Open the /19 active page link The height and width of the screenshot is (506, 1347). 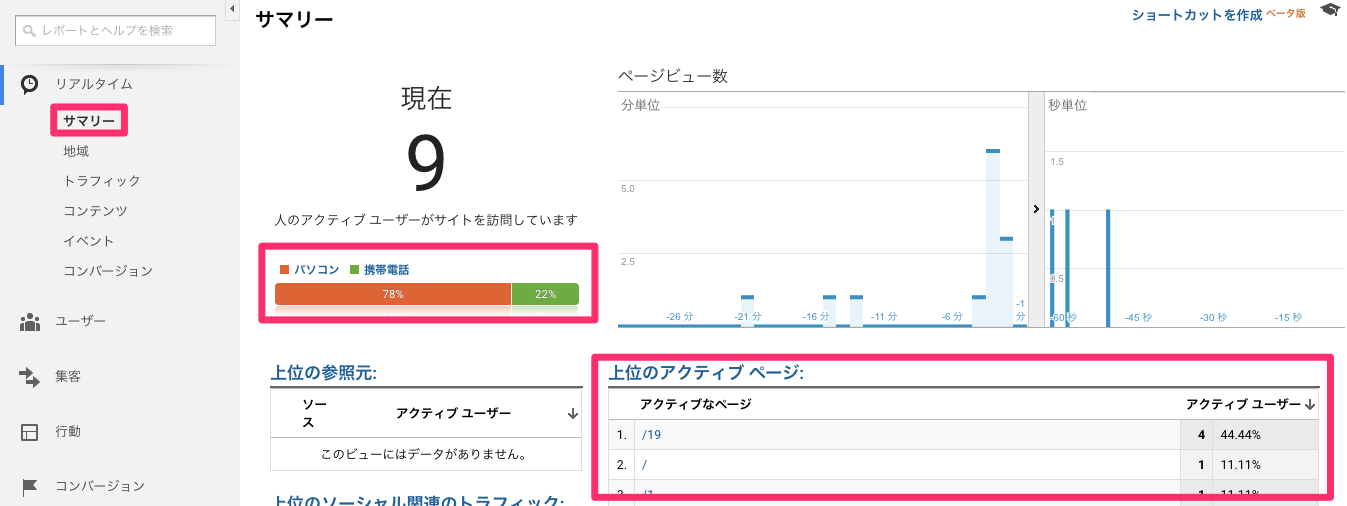[x=652, y=435]
